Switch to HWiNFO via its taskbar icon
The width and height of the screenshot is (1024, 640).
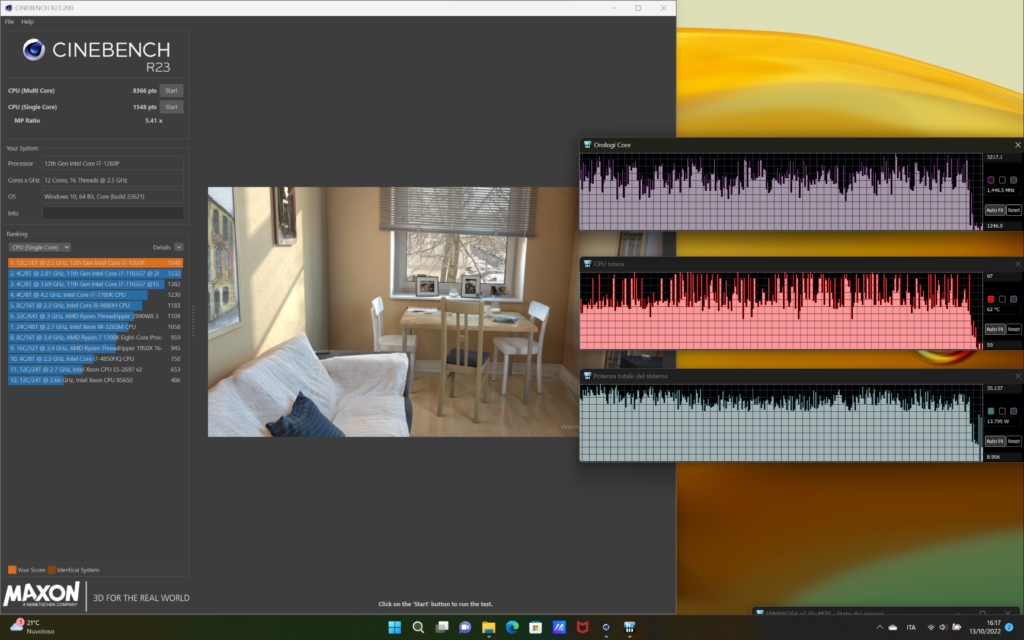pyautogui.click(x=630, y=627)
